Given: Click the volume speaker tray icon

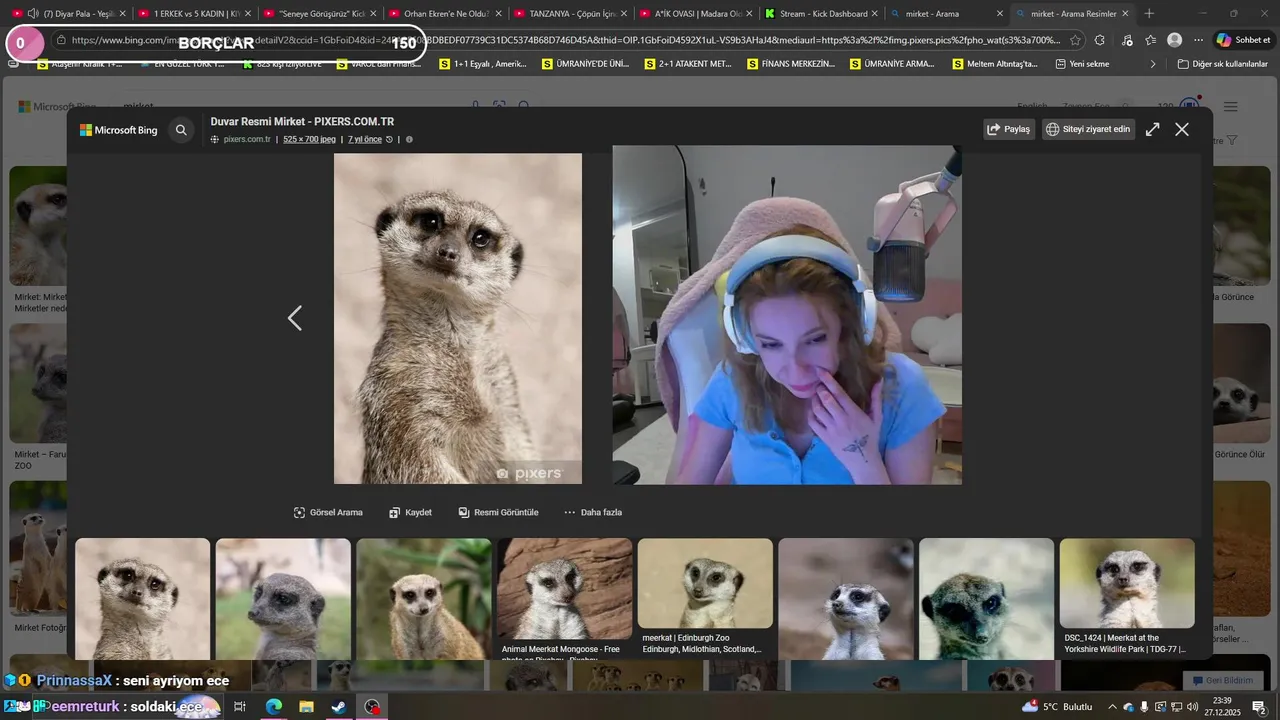Looking at the screenshot, I should point(1192,707).
